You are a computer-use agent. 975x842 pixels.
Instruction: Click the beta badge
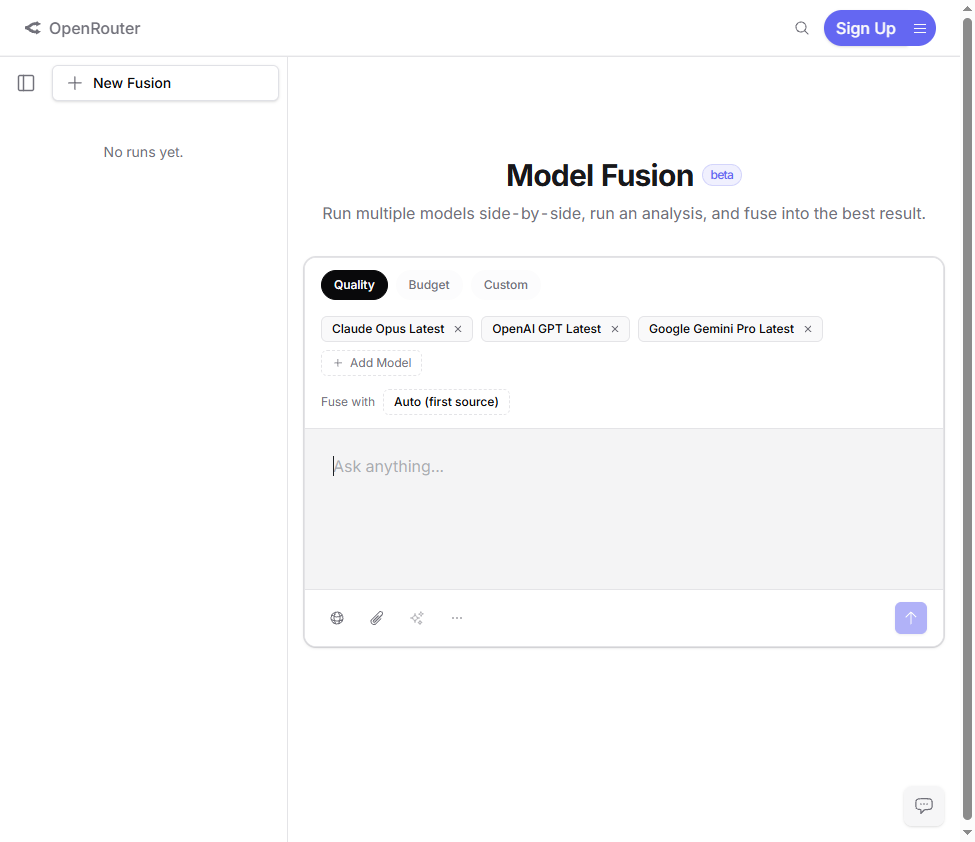click(x=721, y=175)
